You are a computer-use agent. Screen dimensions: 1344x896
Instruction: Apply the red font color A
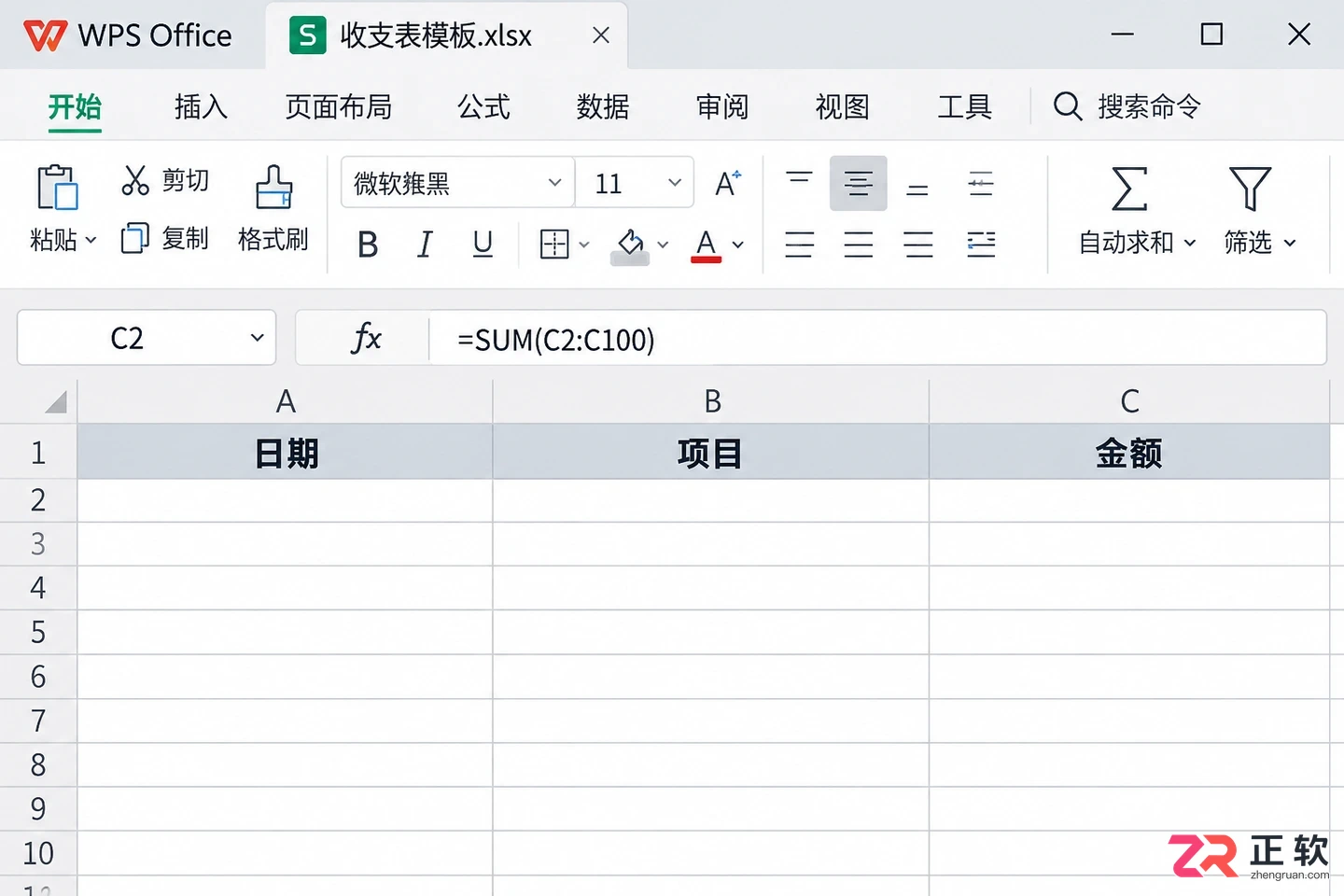tap(706, 246)
